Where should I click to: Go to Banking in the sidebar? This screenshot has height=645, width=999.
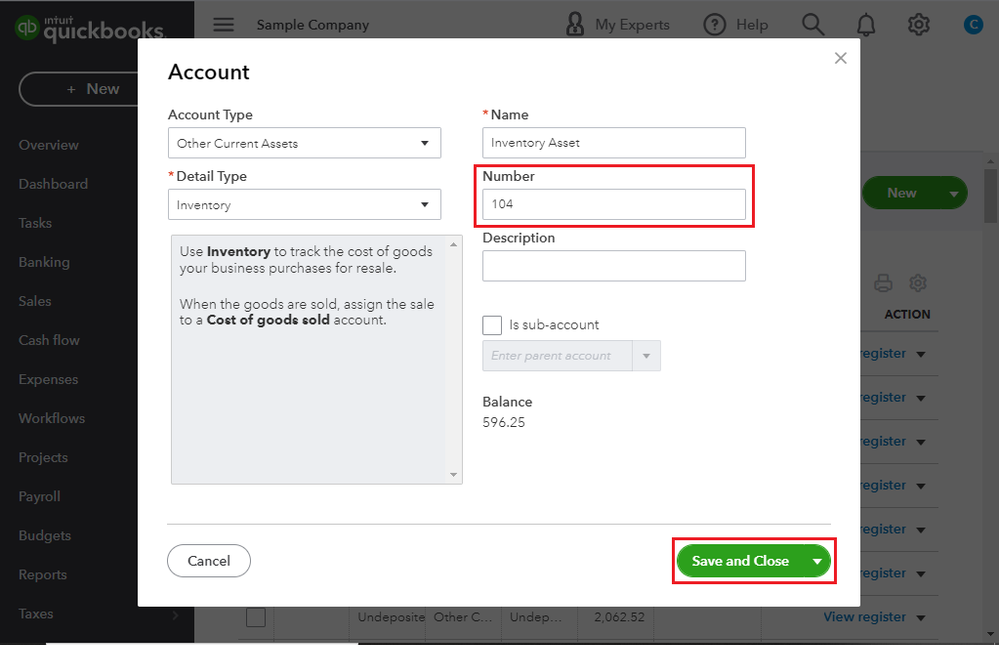[44, 262]
